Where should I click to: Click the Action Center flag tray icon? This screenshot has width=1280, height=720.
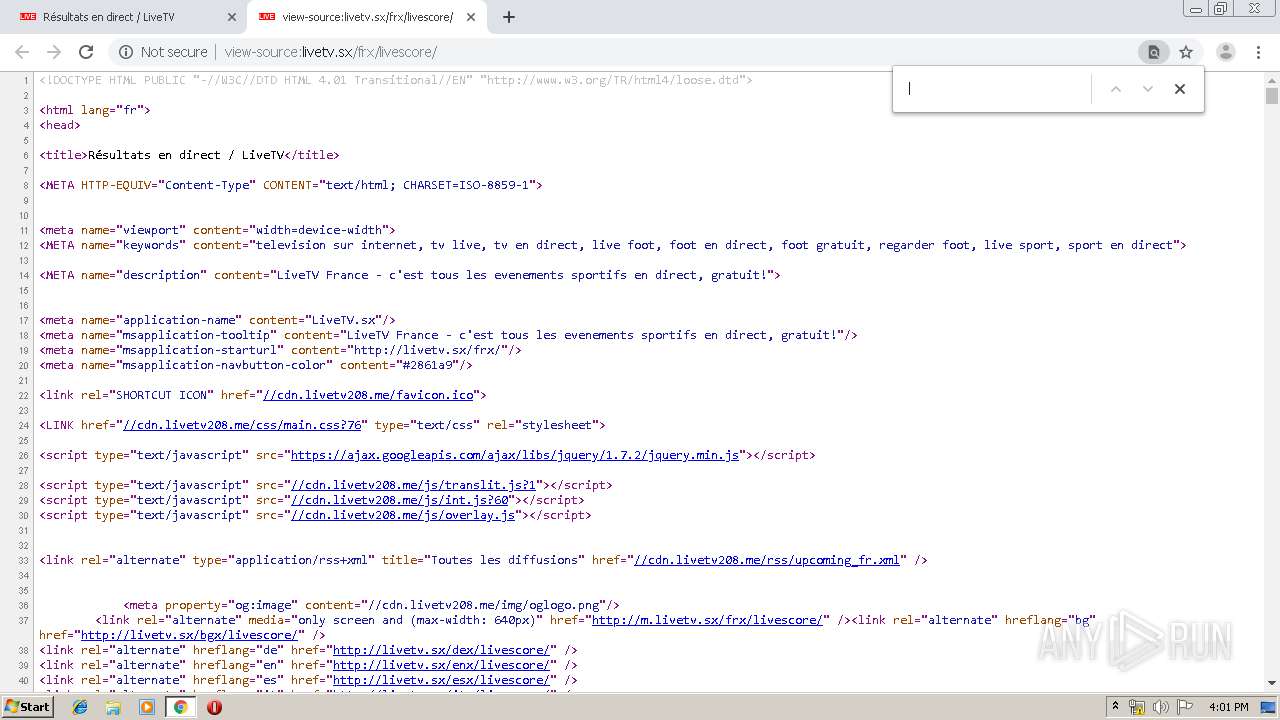pos(1185,707)
